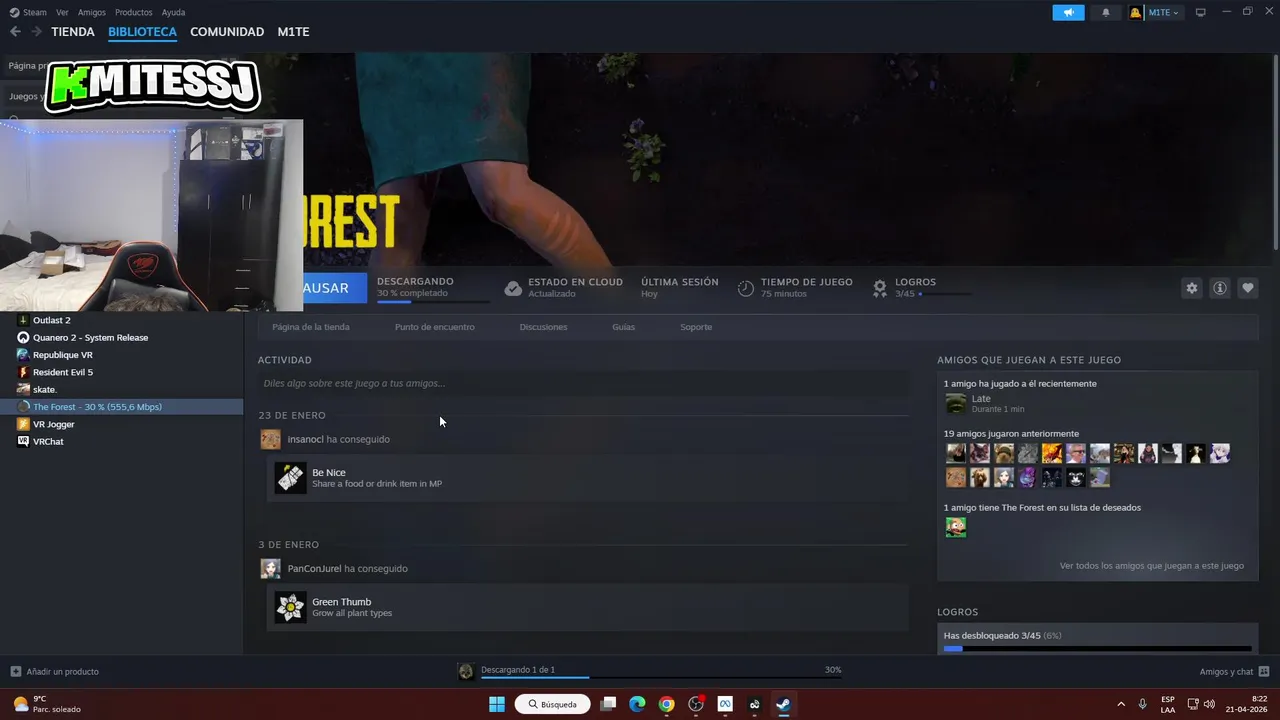Open Punto de encuentro link
The width and height of the screenshot is (1280, 720).
click(x=434, y=327)
